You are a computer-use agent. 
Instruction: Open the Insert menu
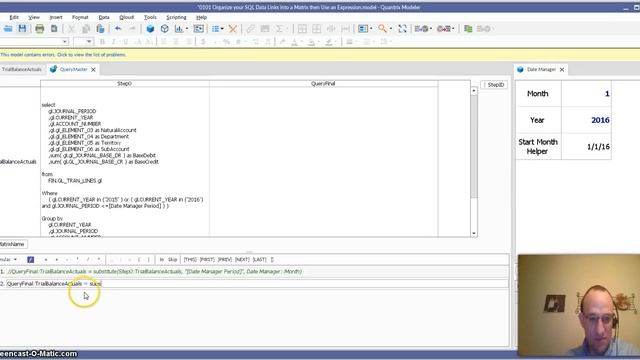point(56,17)
